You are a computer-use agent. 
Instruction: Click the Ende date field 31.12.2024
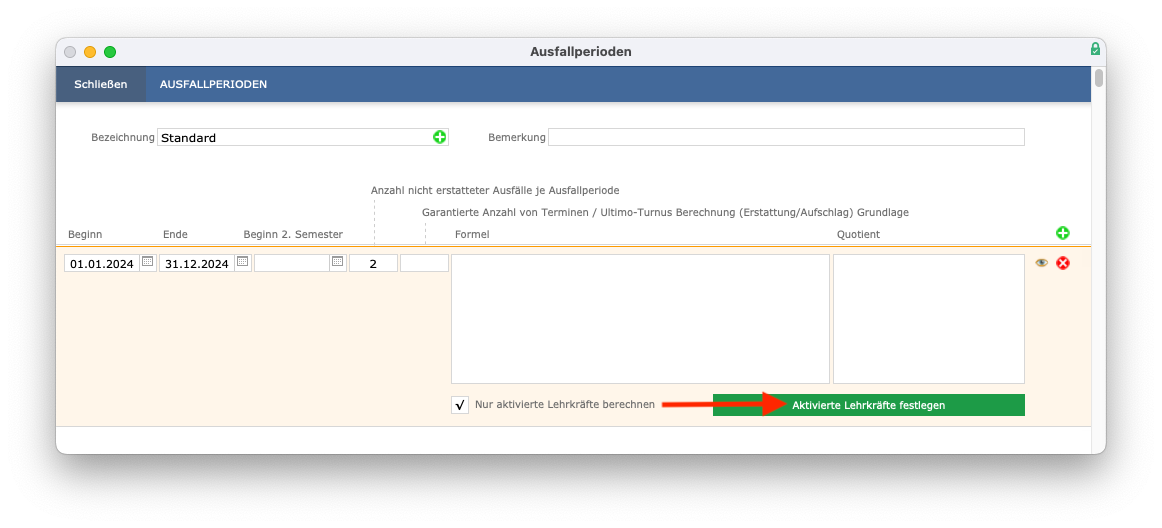[x=197, y=263]
